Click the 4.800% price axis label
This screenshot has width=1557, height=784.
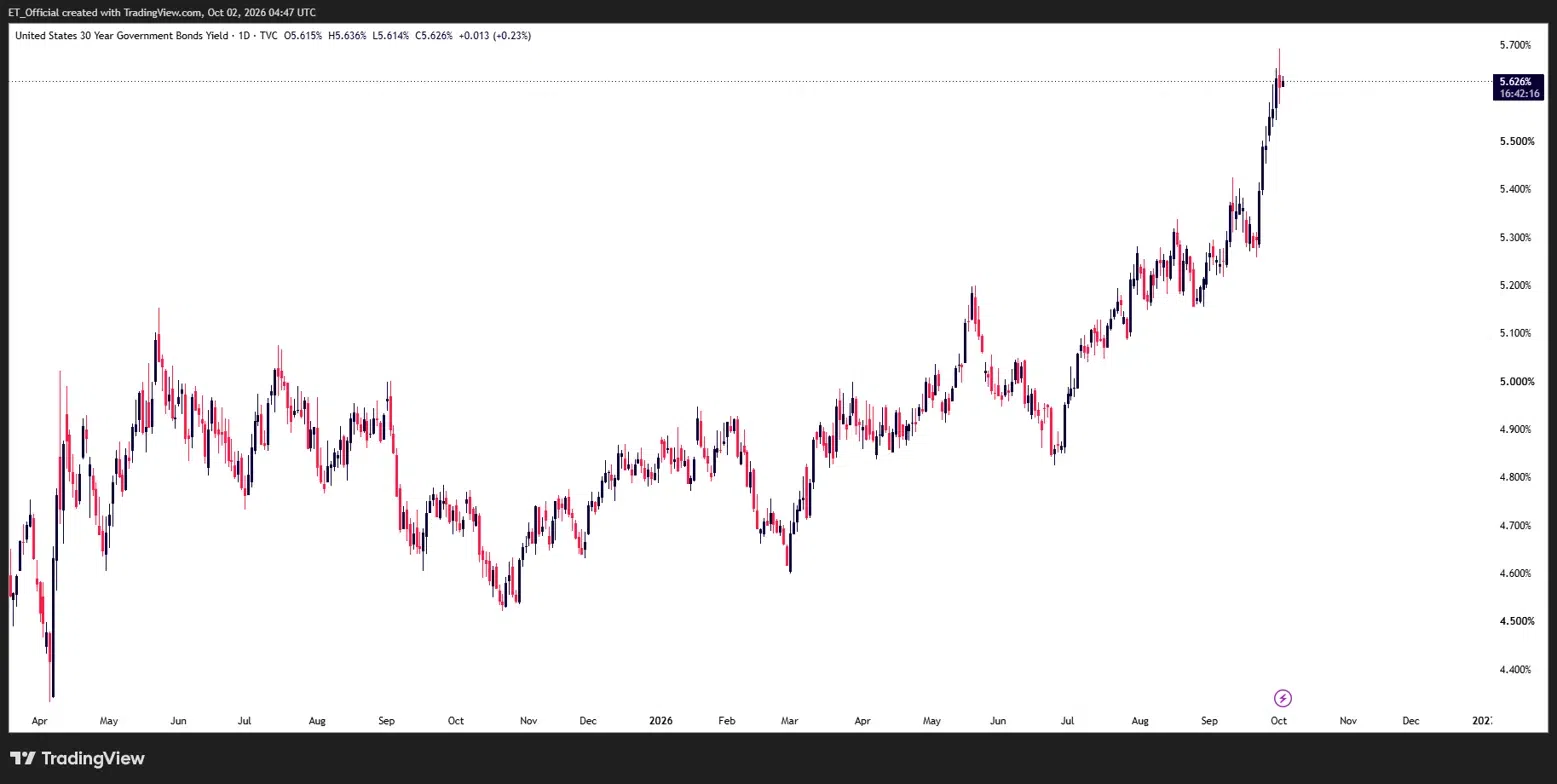(x=1516, y=477)
